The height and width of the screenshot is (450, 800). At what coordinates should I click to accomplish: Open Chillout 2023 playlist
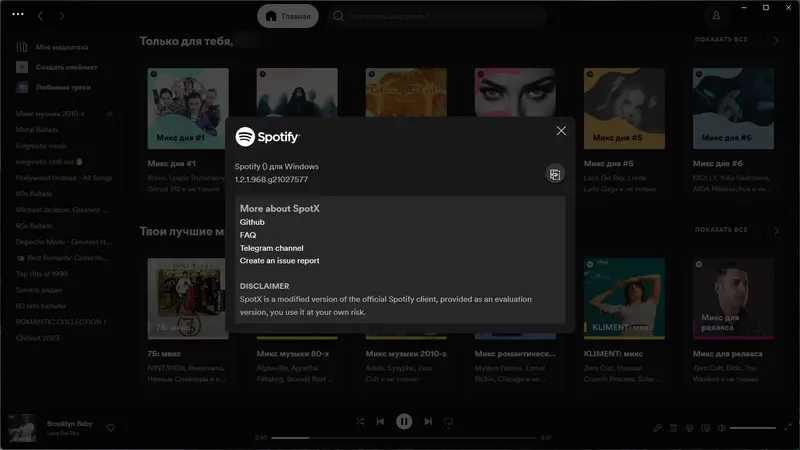(x=38, y=338)
